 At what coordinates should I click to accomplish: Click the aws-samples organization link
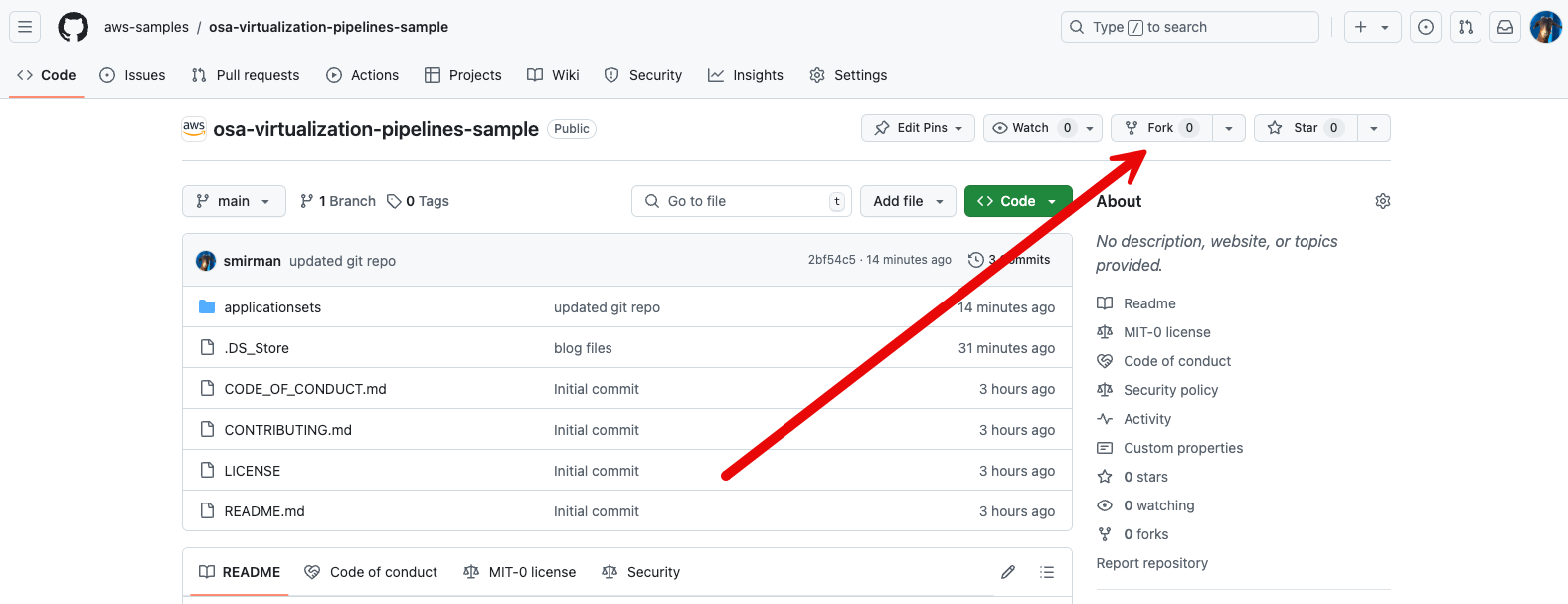[146, 27]
